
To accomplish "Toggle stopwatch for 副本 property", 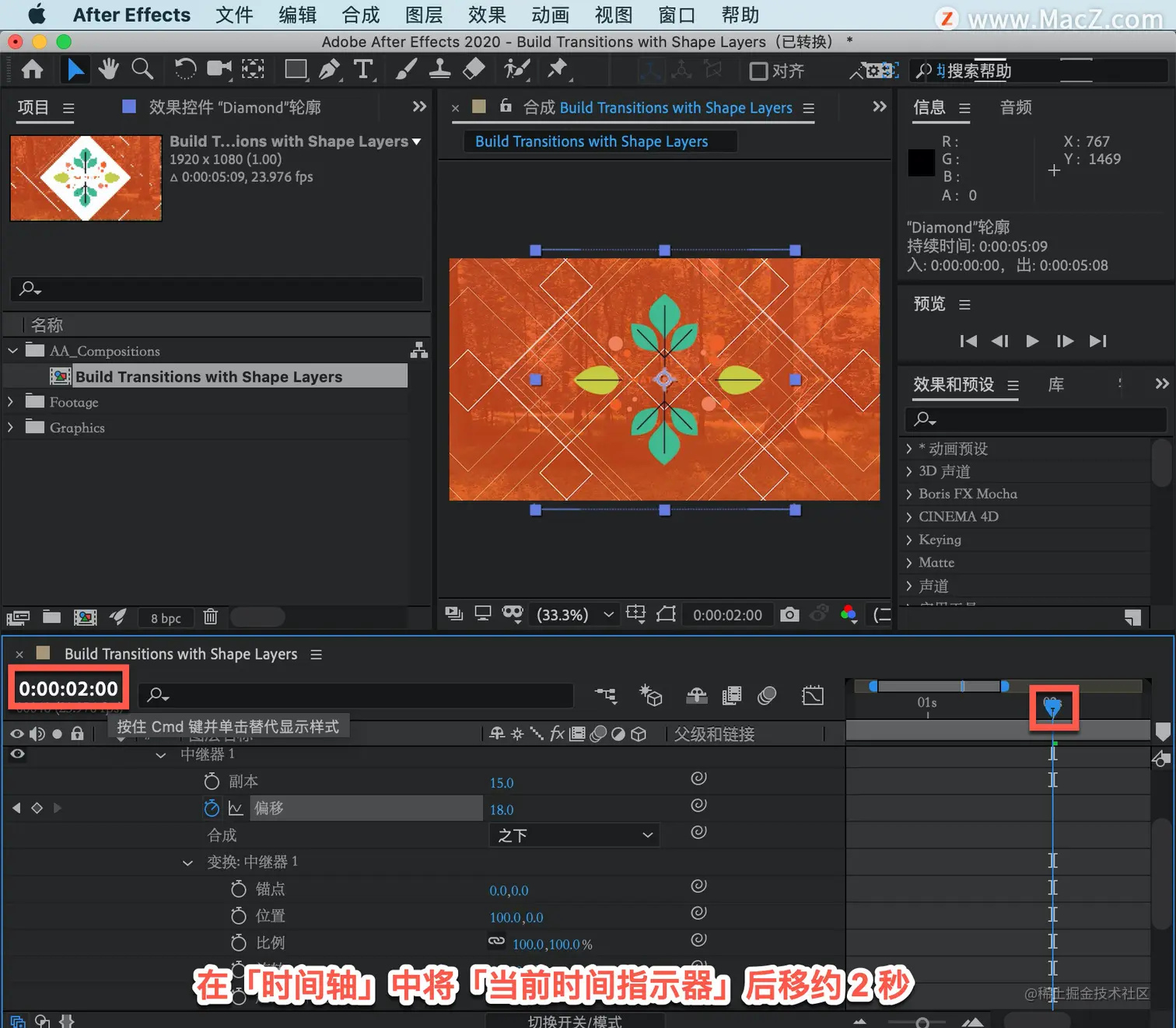I will (x=212, y=781).
